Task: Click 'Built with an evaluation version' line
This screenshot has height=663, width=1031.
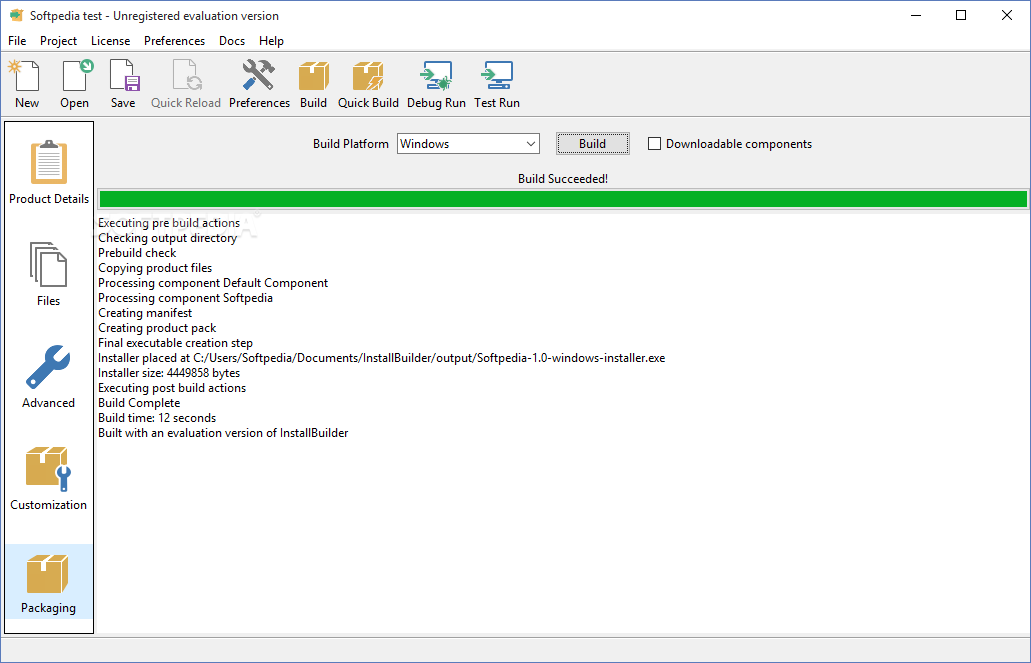Action: point(224,433)
